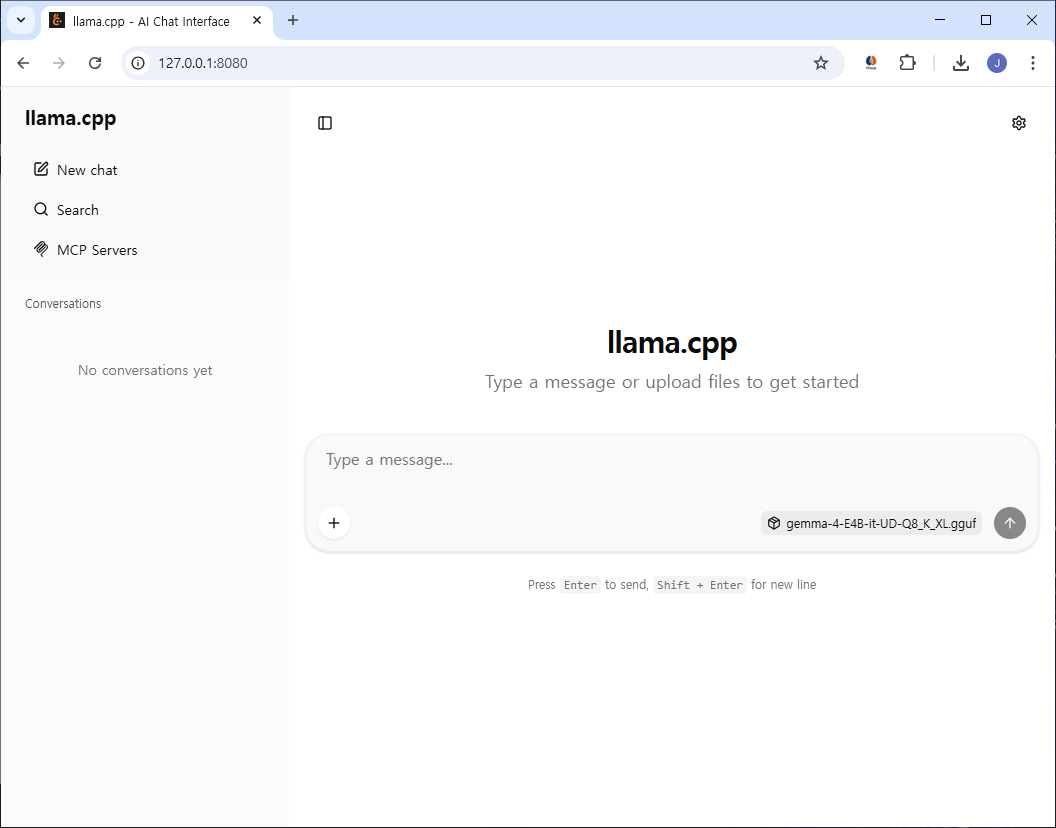
Task: Go forward in browser history
Action: pos(59,63)
